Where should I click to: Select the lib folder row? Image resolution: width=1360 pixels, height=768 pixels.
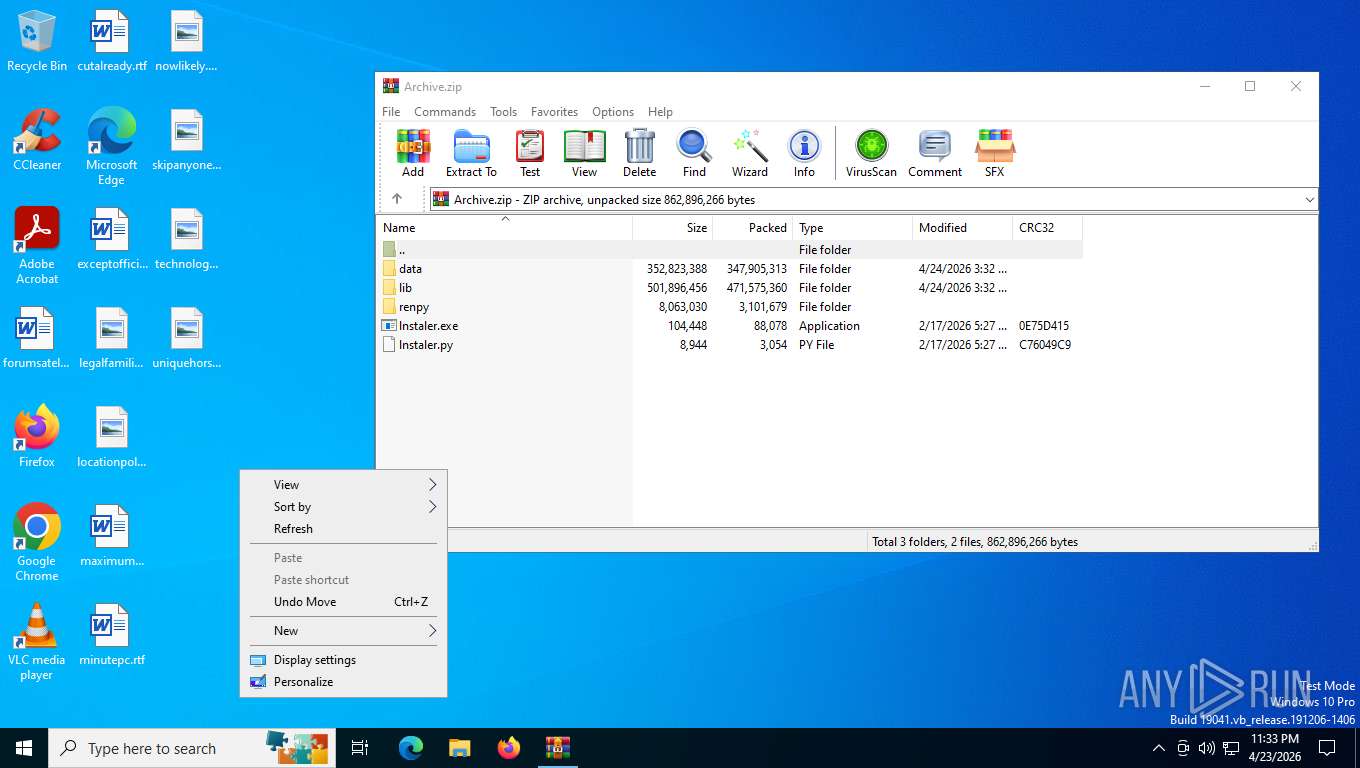click(730, 288)
